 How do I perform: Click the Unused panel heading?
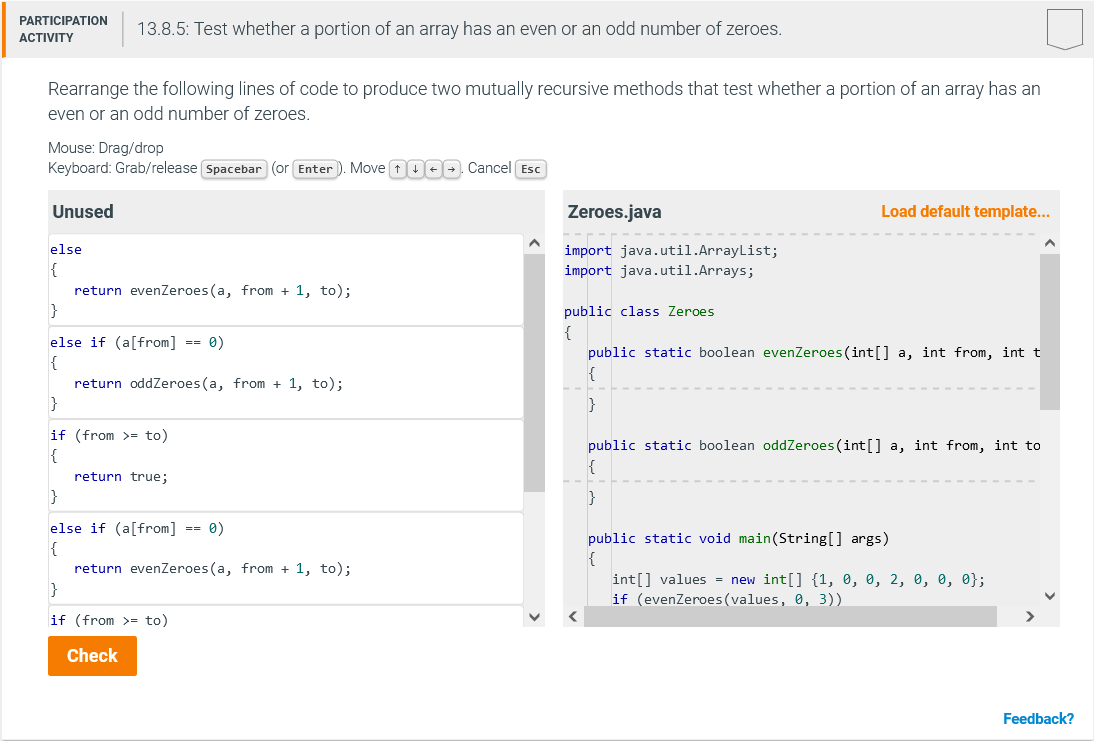(x=83, y=213)
